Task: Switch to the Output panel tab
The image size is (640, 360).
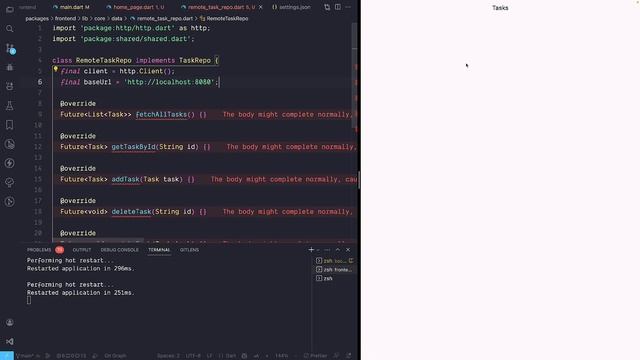Action: point(82,250)
